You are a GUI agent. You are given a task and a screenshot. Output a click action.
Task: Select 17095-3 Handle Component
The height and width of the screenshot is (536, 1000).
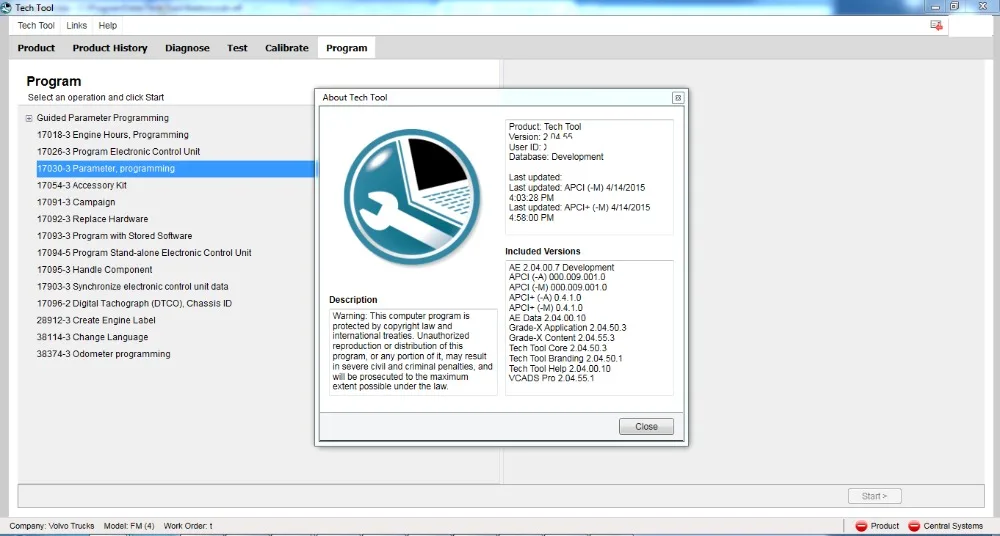(94, 270)
